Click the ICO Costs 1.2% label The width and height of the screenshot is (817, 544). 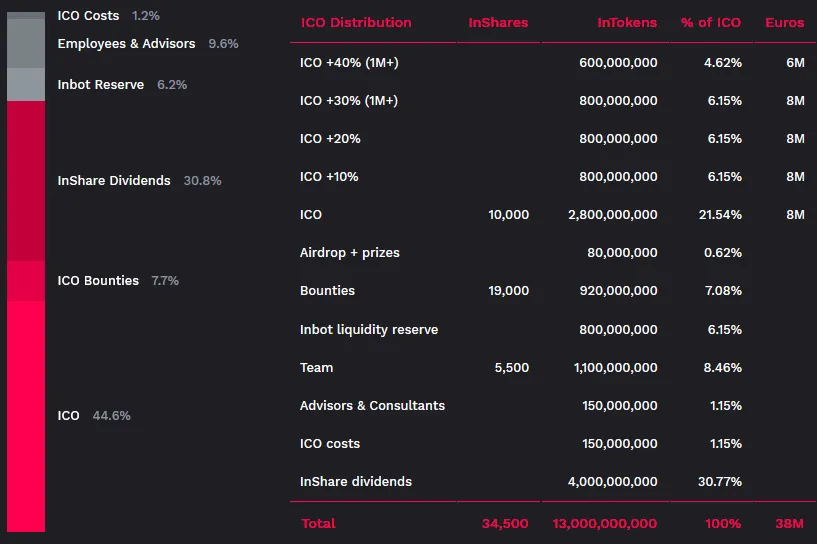coord(108,16)
